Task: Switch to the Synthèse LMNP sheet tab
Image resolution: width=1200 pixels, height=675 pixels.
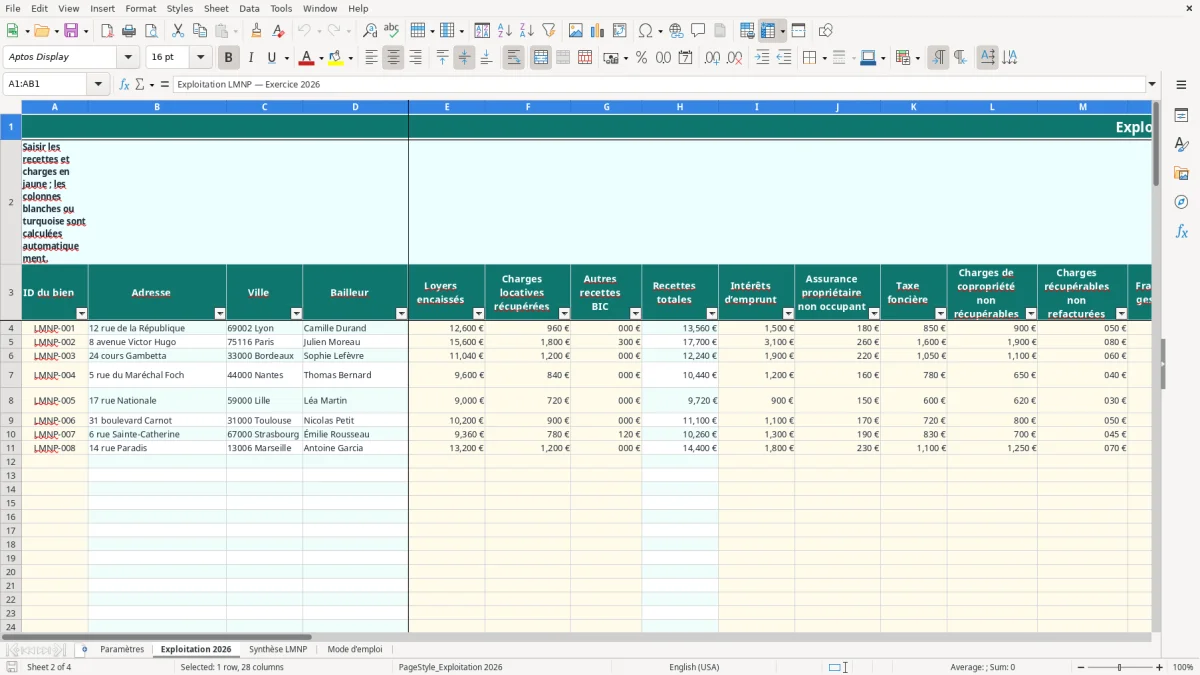Action: (x=278, y=650)
